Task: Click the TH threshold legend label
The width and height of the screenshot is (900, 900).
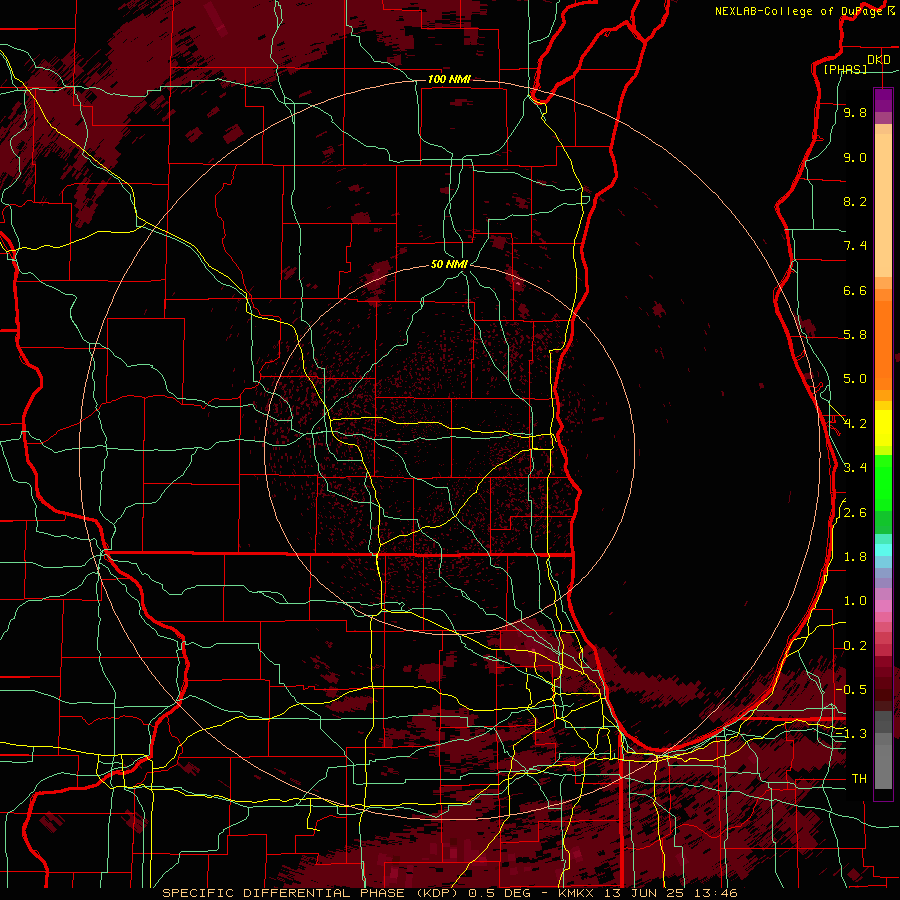Action: (859, 779)
